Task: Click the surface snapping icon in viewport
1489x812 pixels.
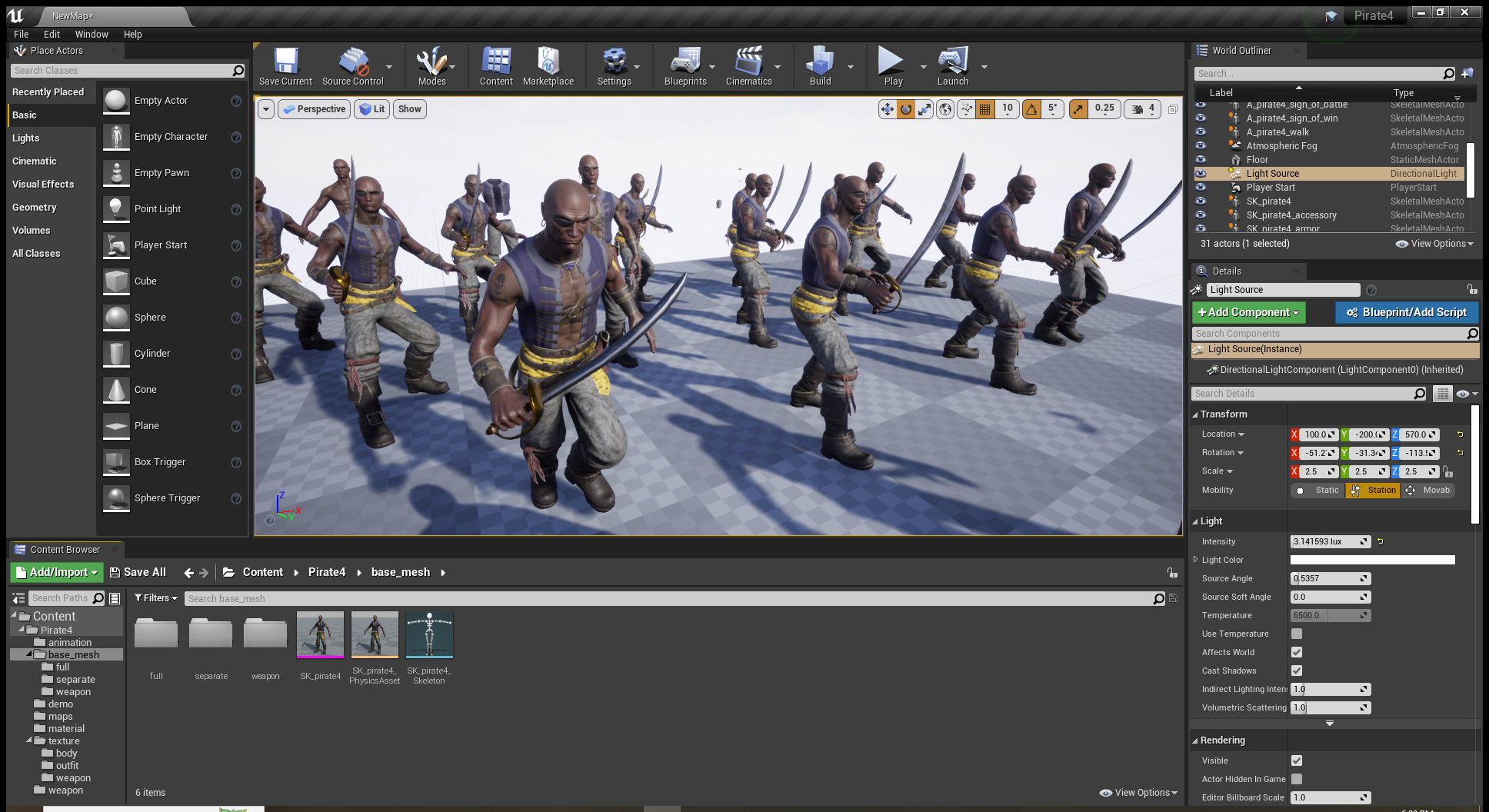Action: tap(966, 109)
